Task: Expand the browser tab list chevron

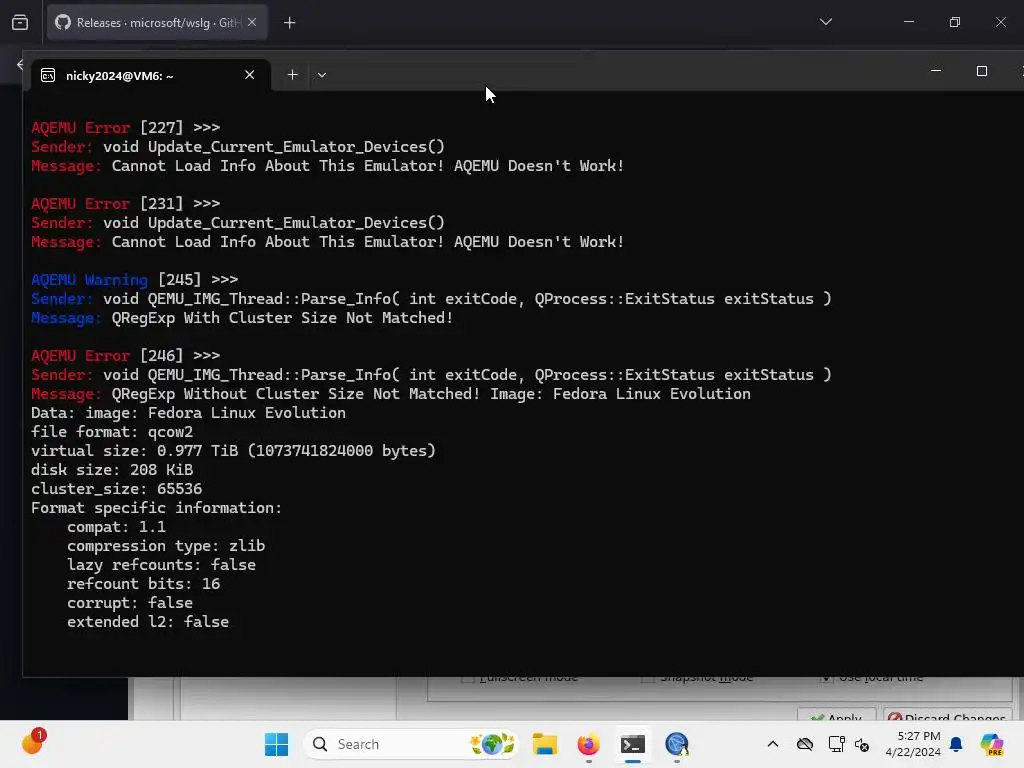Action: point(825,22)
